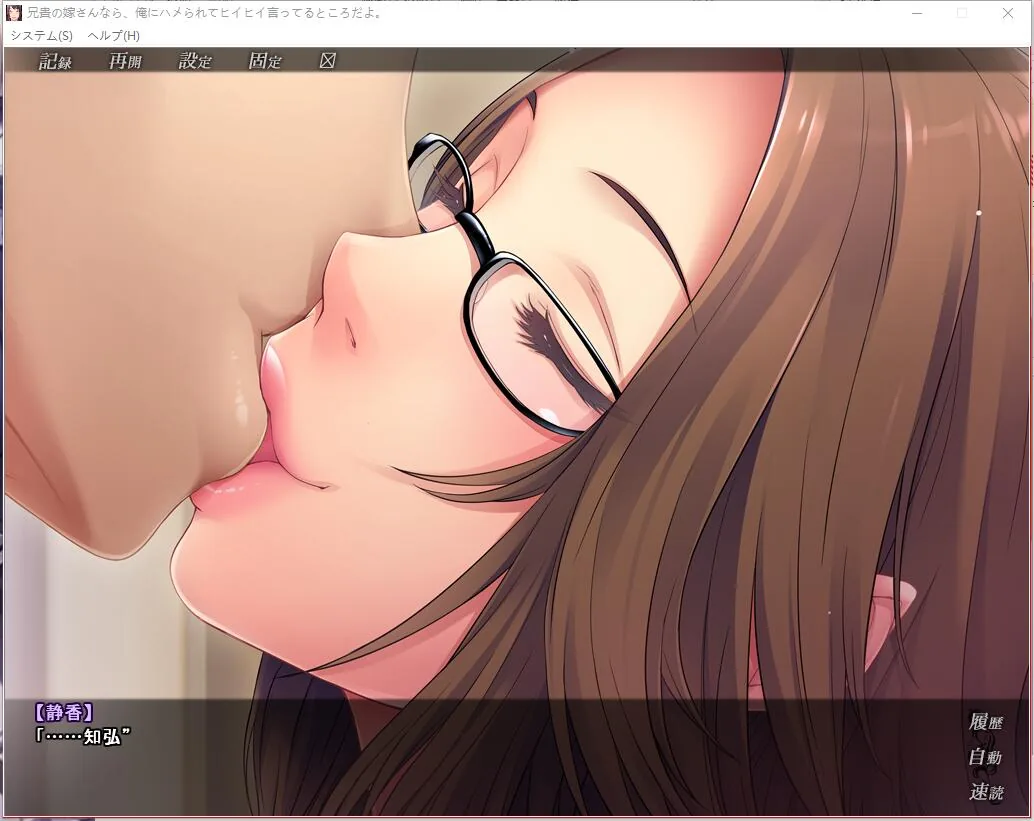Image resolution: width=1034 pixels, height=821 pixels.
Task: Open the システム(S) menu
Action: click(x=42, y=36)
